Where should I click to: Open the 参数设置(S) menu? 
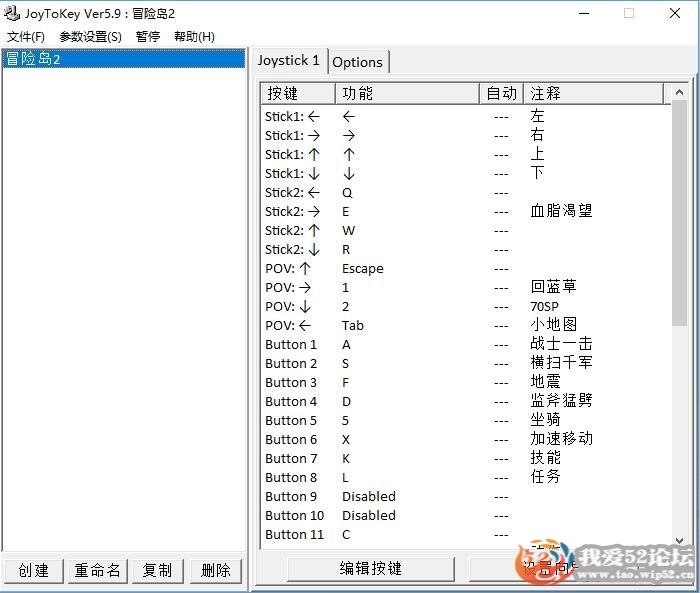tap(91, 37)
